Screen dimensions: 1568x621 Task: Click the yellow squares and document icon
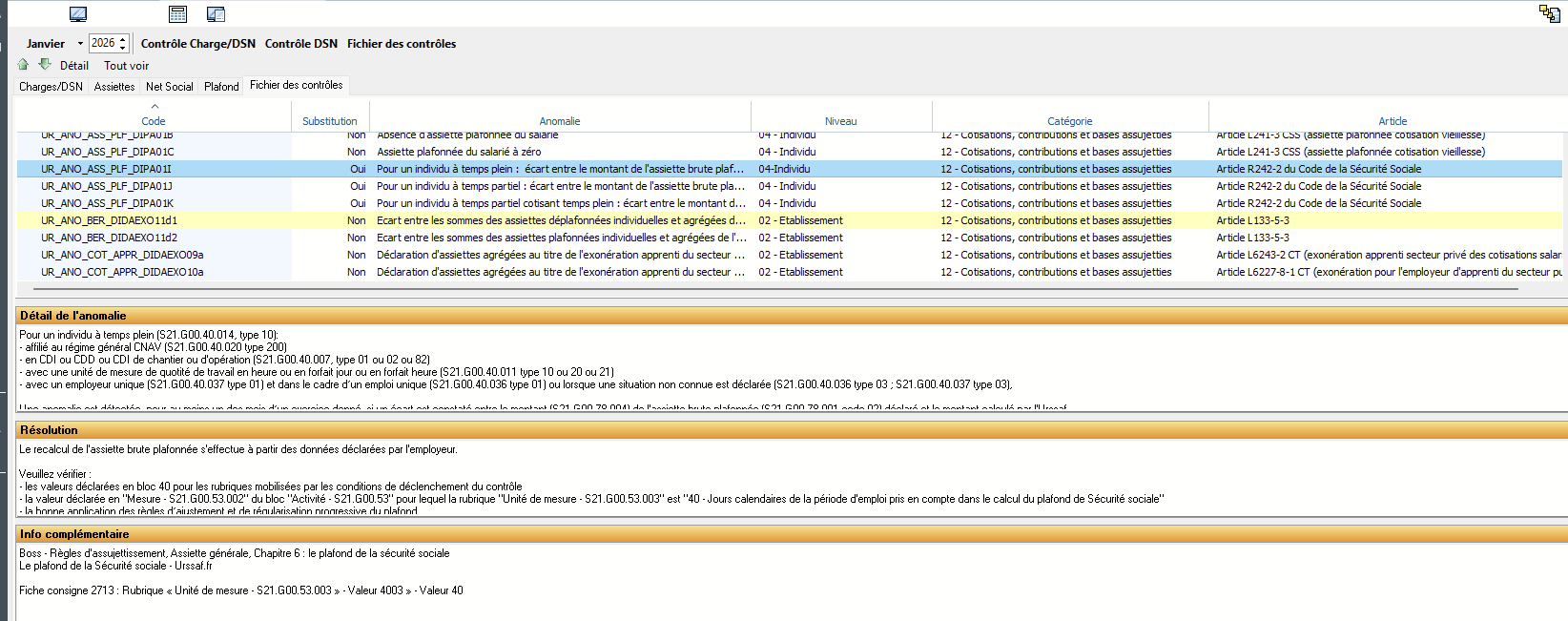1549,12
